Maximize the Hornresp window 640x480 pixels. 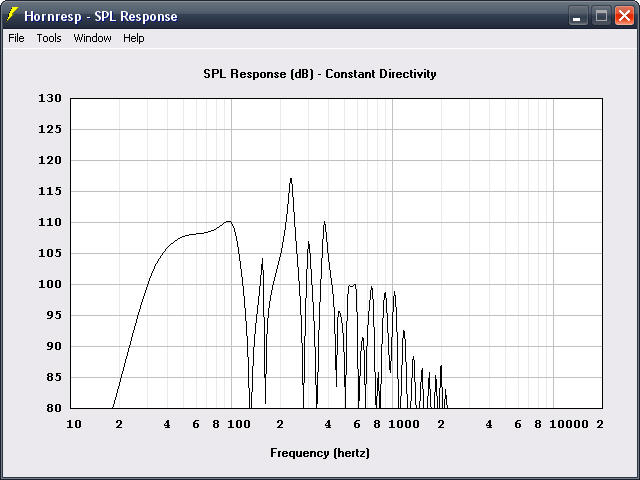(601, 16)
